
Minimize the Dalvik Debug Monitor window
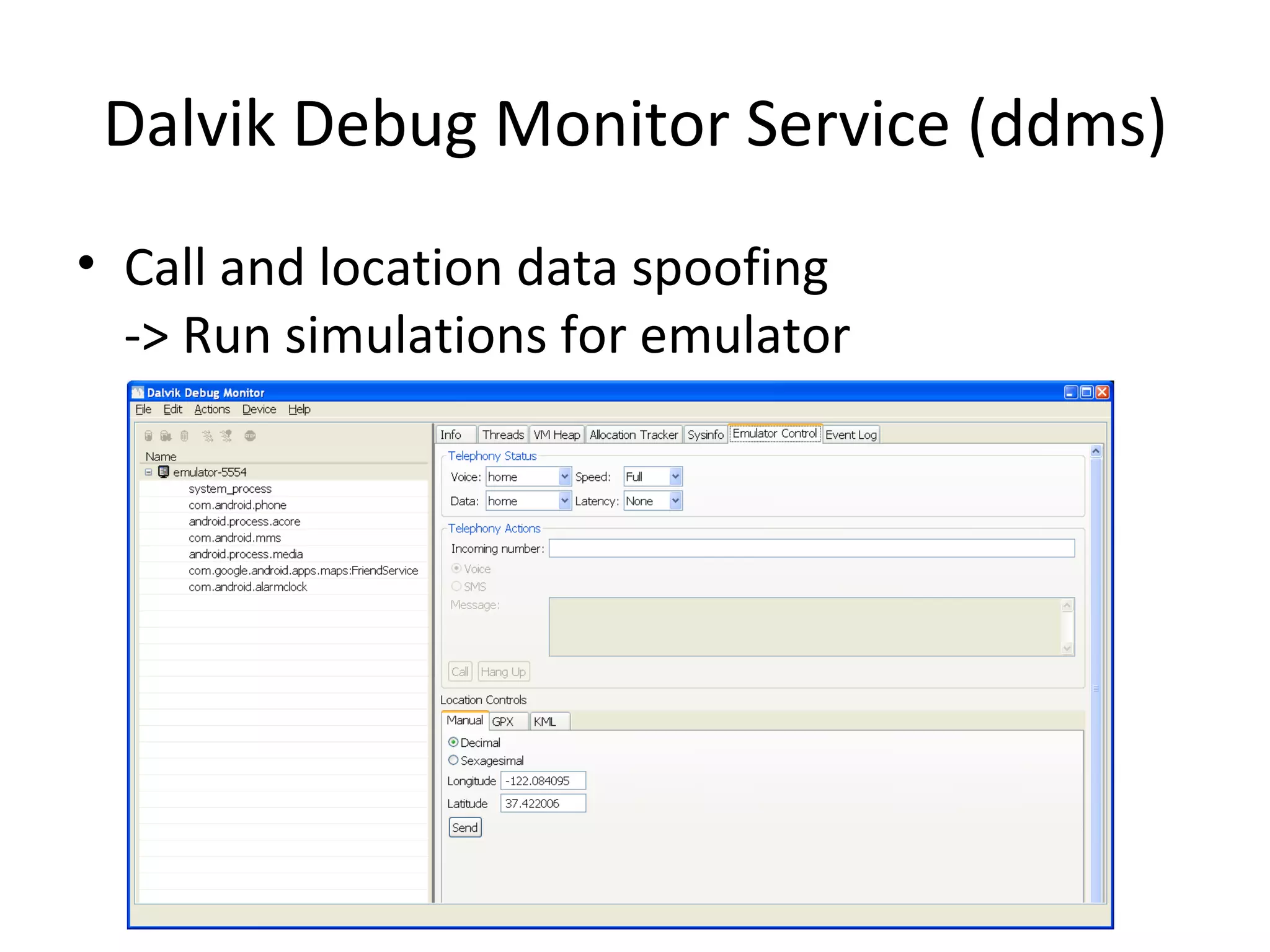coord(1071,392)
